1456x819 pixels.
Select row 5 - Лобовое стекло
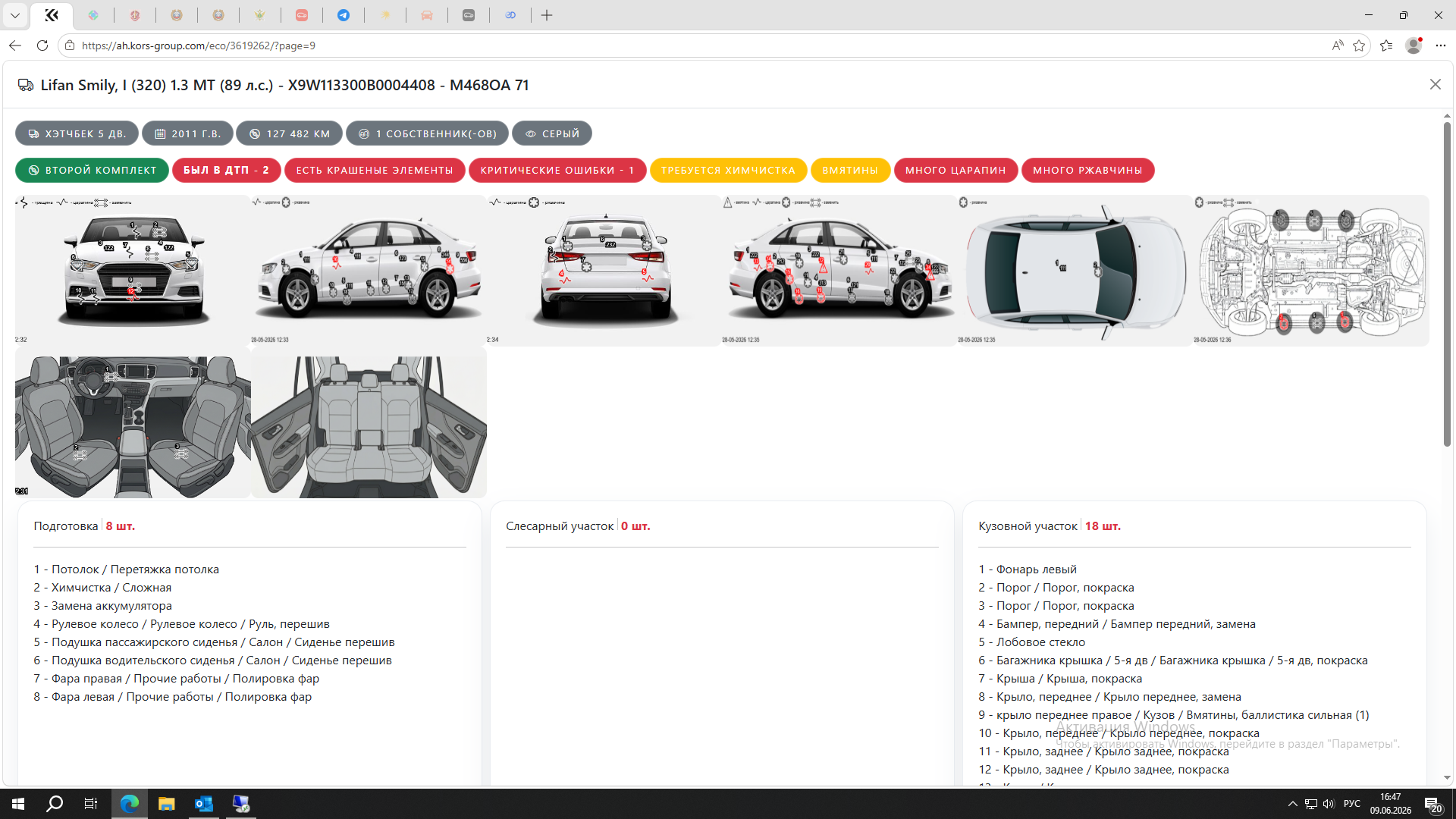(1031, 642)
